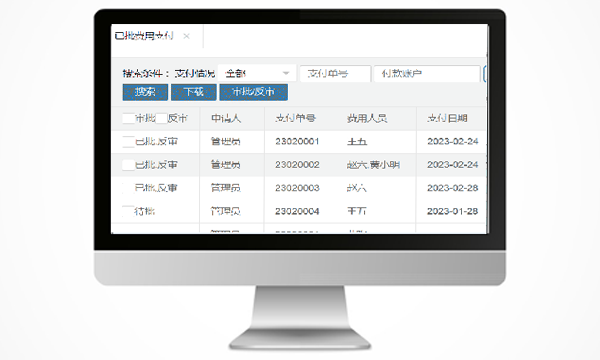600x360 pixels.
Task: Select the 支付单号 column header
Action: [295, 119]
